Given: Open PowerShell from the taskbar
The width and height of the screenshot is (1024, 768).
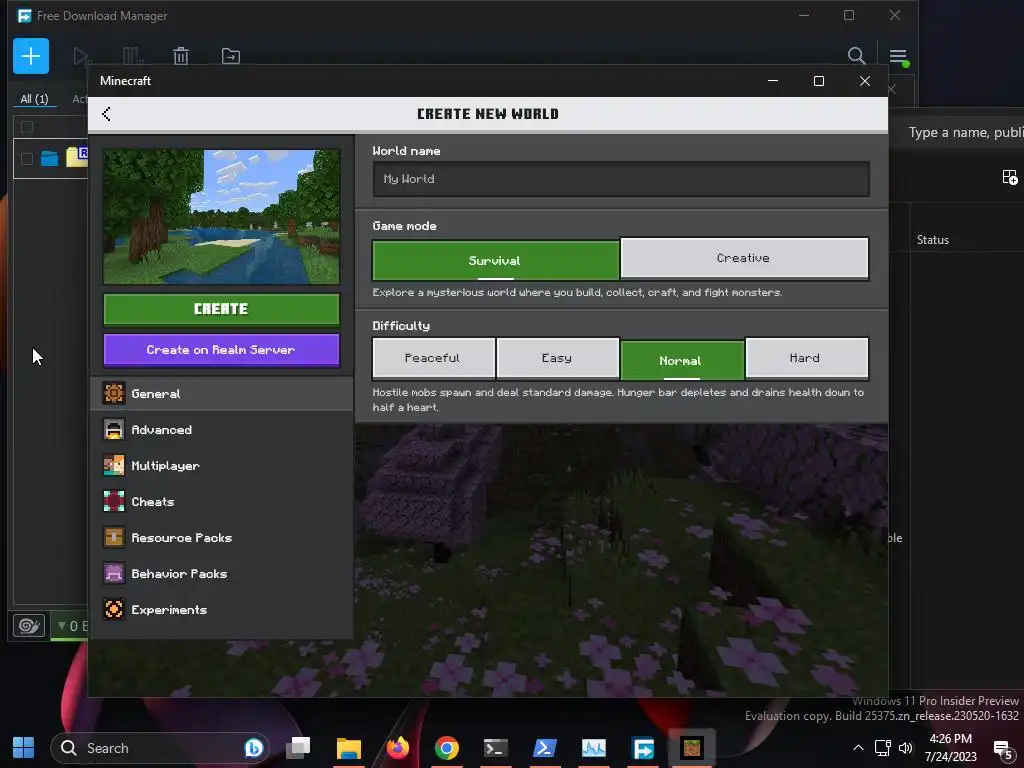Looking at the screenshot, I should [545, 748].
